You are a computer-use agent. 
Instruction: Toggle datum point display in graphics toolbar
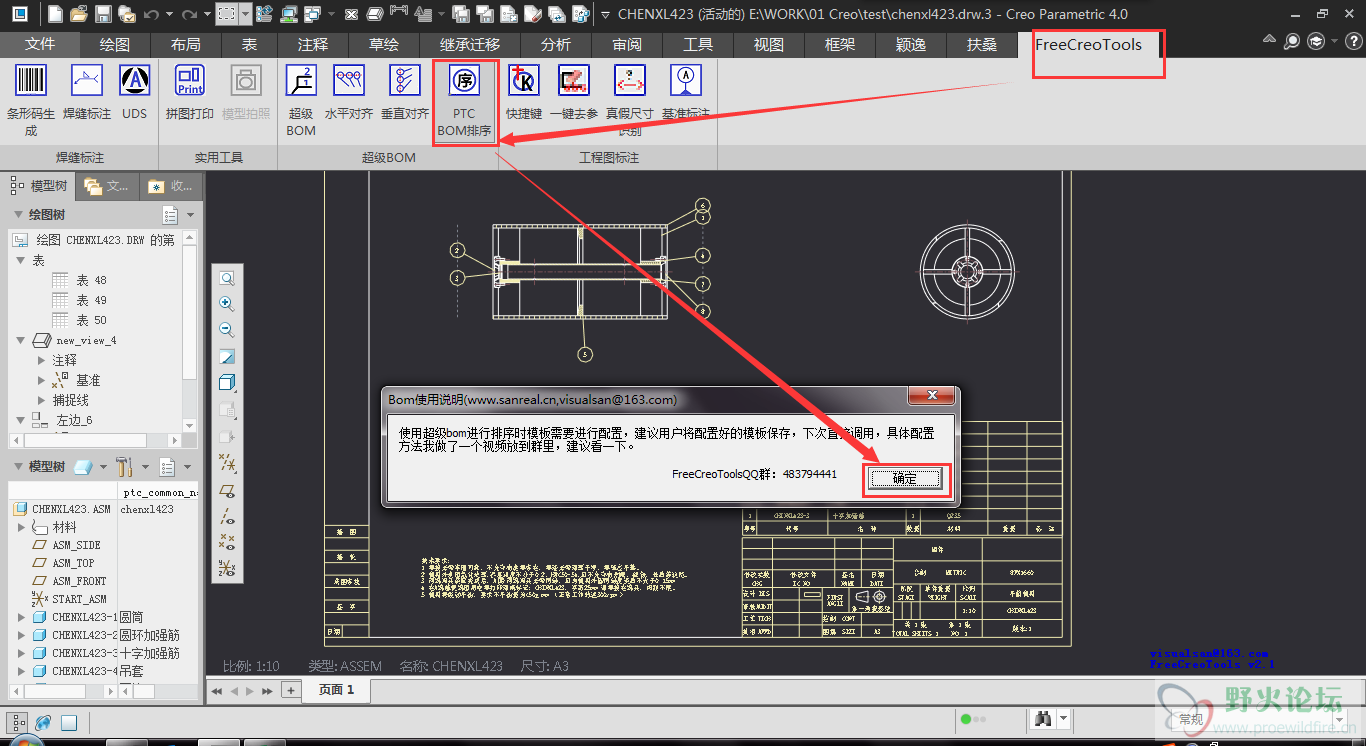pos(227,542)
